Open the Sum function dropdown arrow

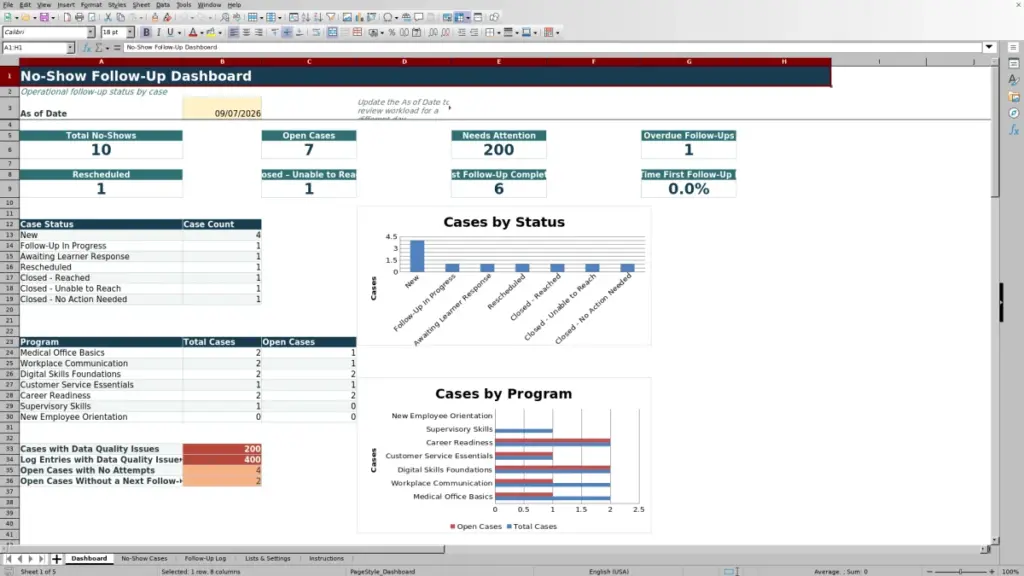pos(107,47)
